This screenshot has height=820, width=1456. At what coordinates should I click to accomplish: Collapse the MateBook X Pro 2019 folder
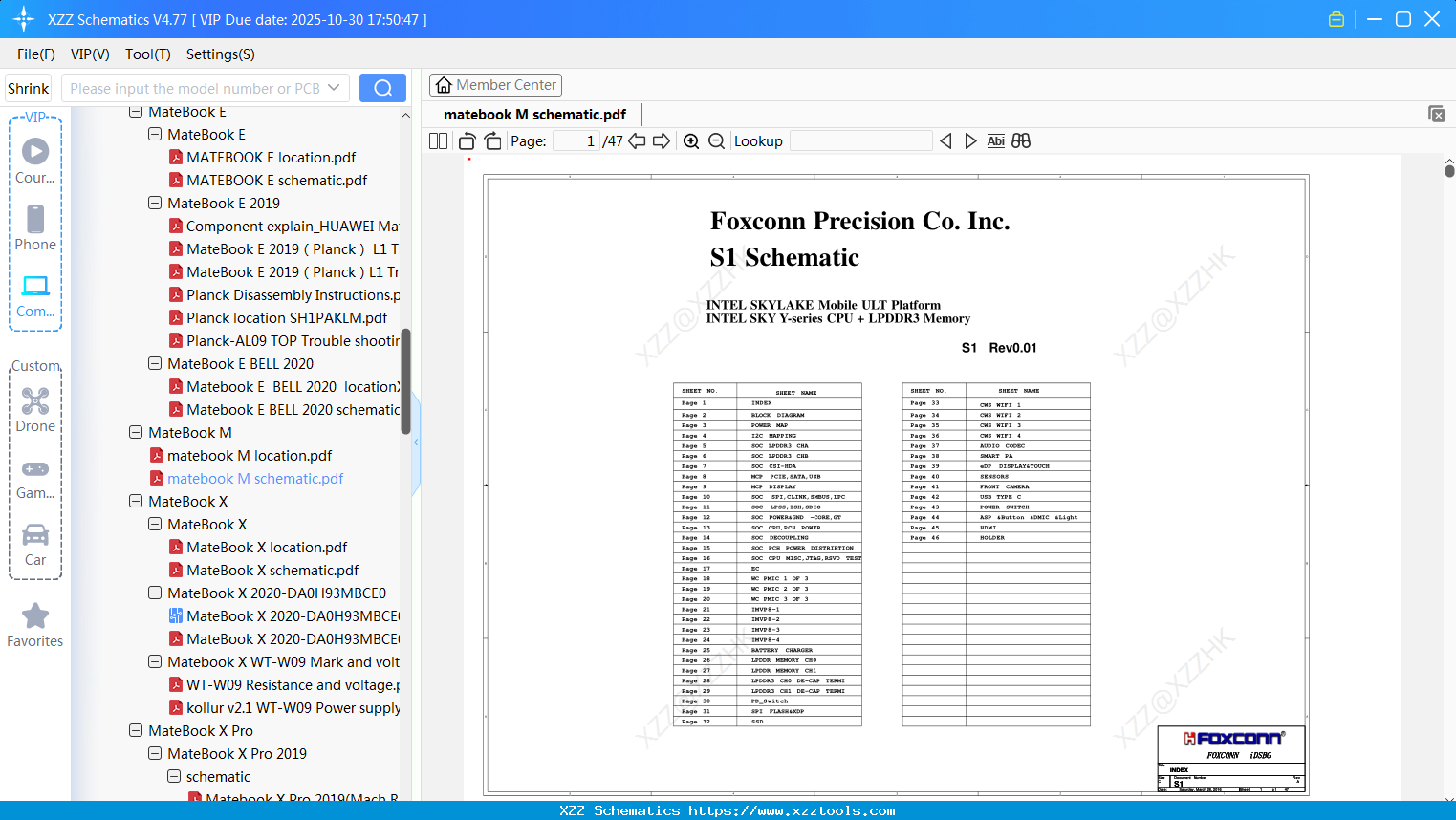click(155, 754)
